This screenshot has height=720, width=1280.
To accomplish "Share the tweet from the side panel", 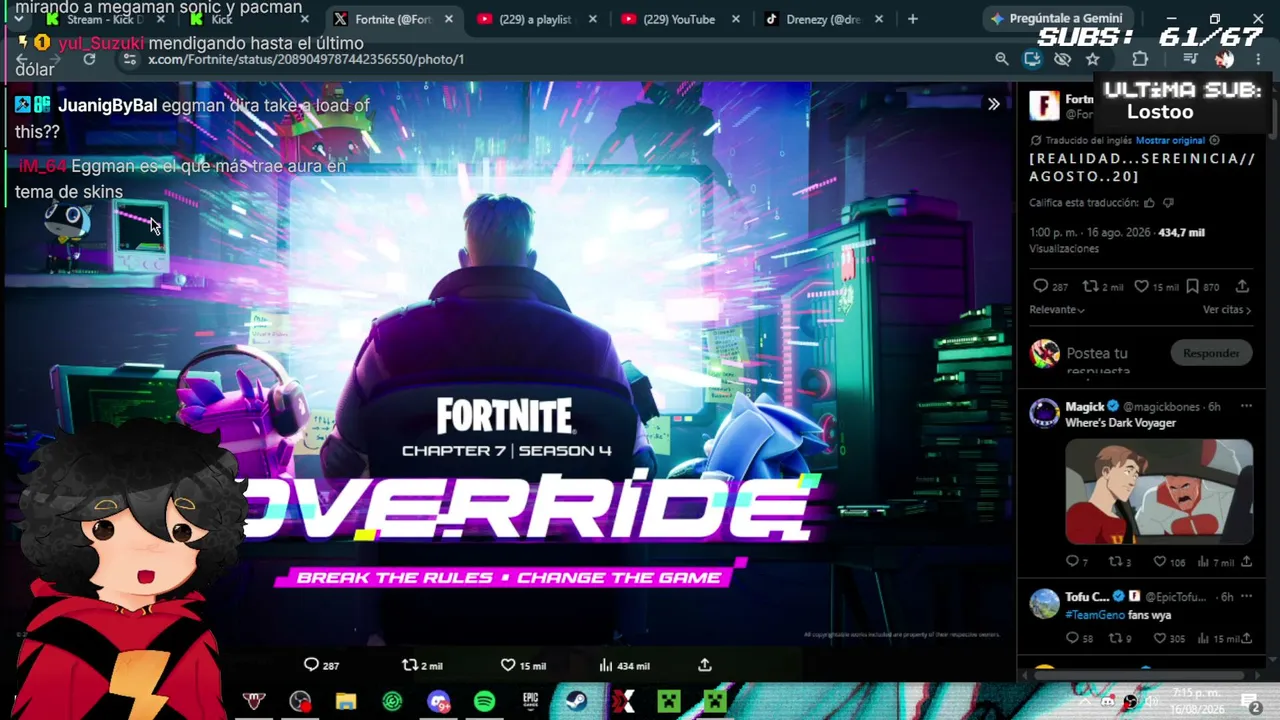I will coord(1242,287).
